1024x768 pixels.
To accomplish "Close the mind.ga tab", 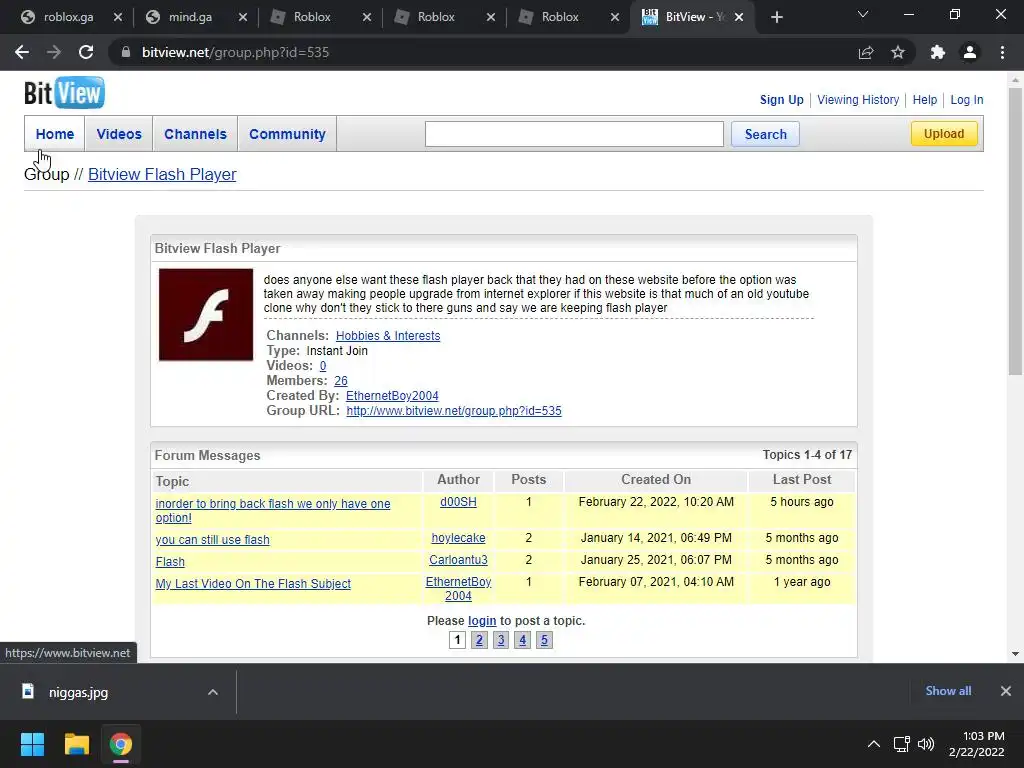I will pyautogui.click(x=243, y=17).
